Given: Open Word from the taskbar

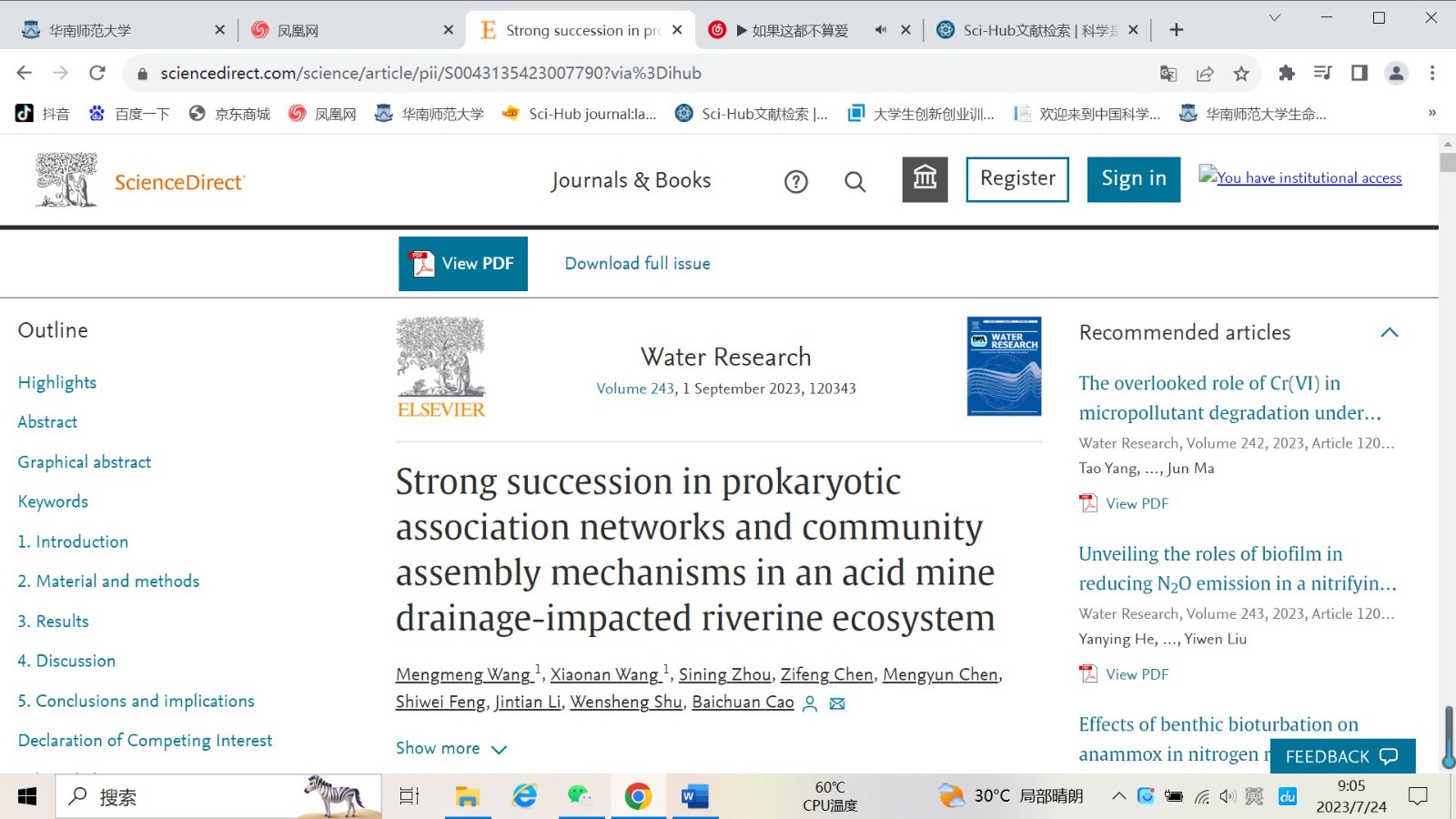Looking at the screenshot, I should click(x=694, y=797).
